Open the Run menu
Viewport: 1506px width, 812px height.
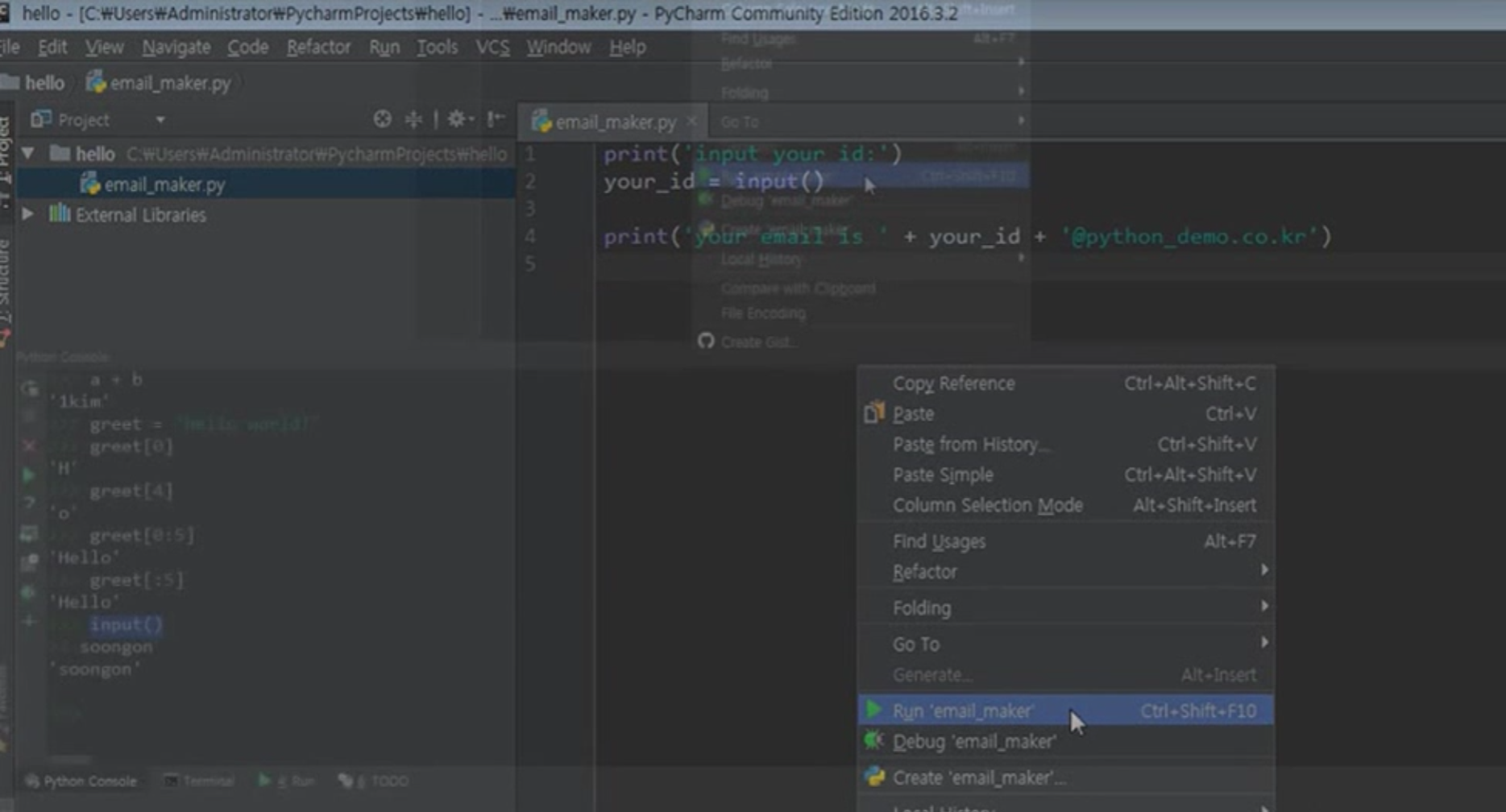tap(384, 48)
